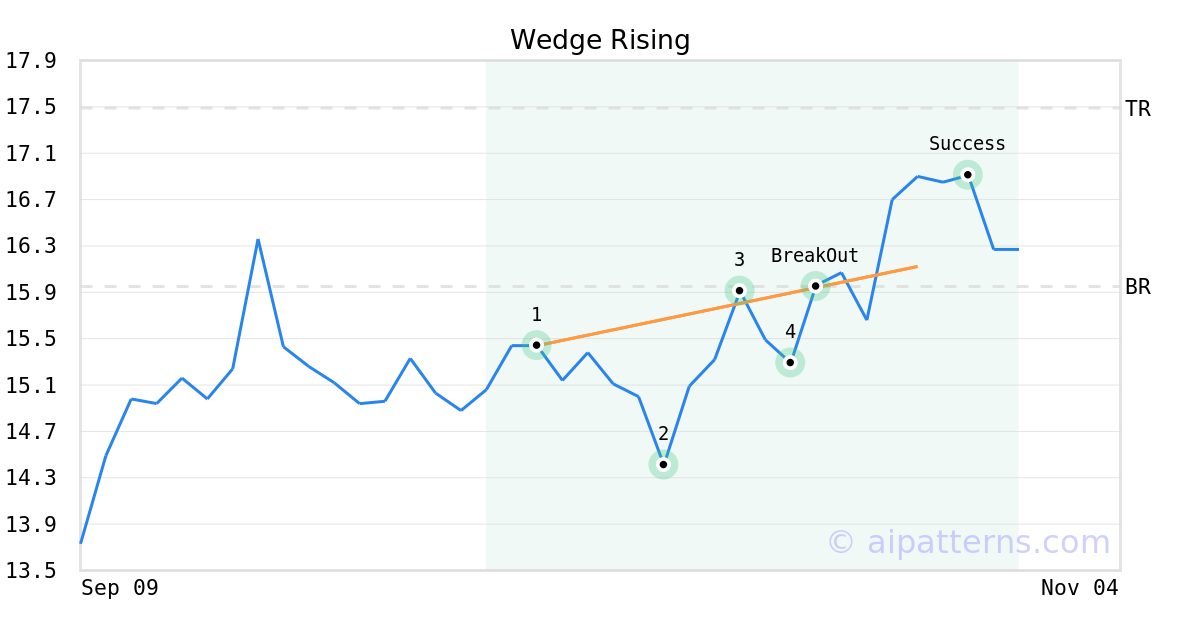The height and width of the screenshot is (630, 1200).
Task: Click the 16.3 y-axis value label
Action: (30, 247)
